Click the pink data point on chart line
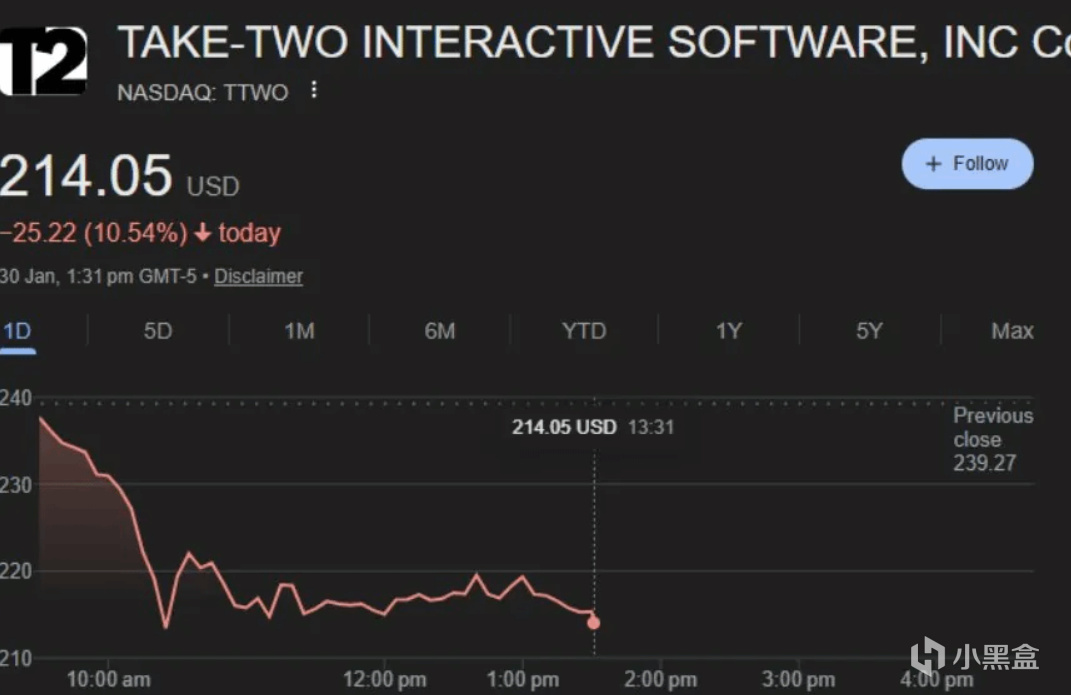 click(x=594, y=623)
